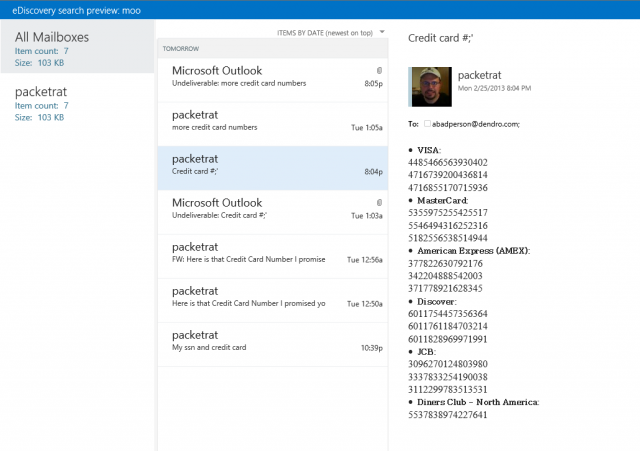Click the JCB number 3096270124803980
This screenshot has height=451, width=640.
pyautogui.click(x=448, y=364)
